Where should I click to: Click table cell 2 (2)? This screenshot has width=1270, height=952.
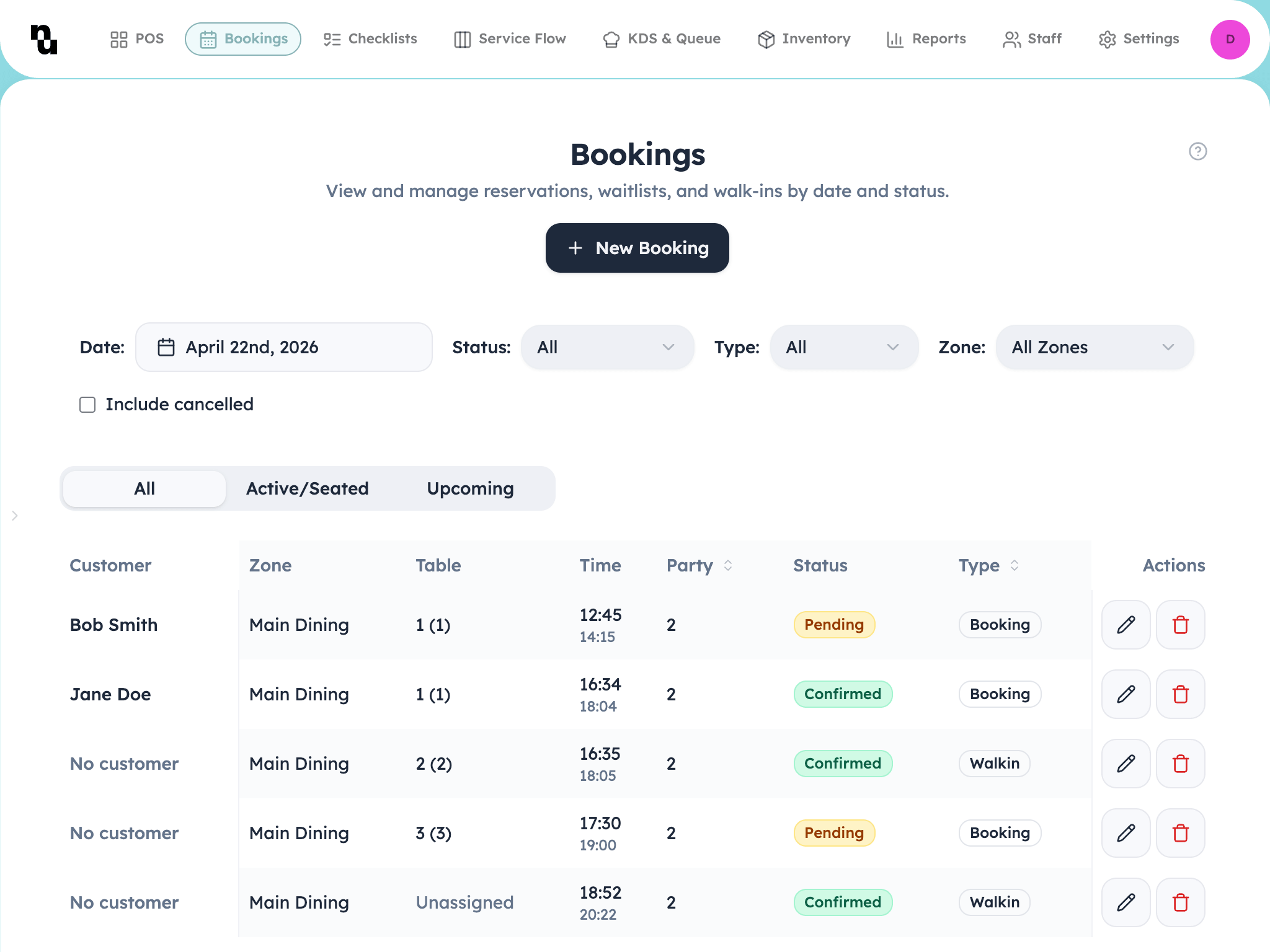tap(433, 764)
